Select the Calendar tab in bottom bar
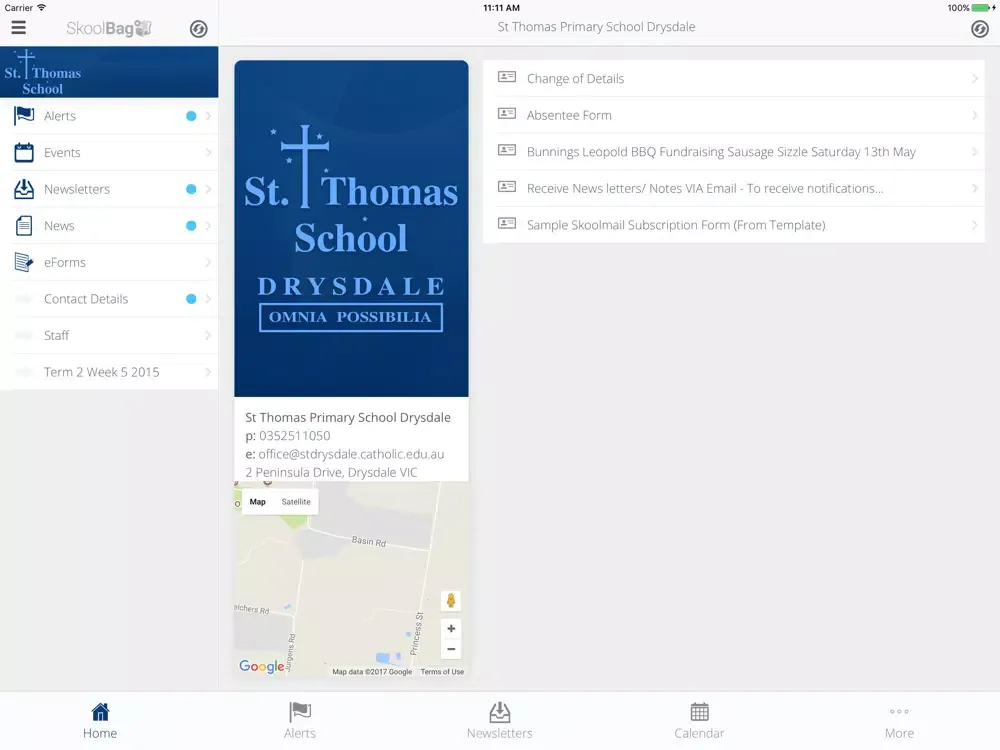1000x750 pixels. (699, 721)
